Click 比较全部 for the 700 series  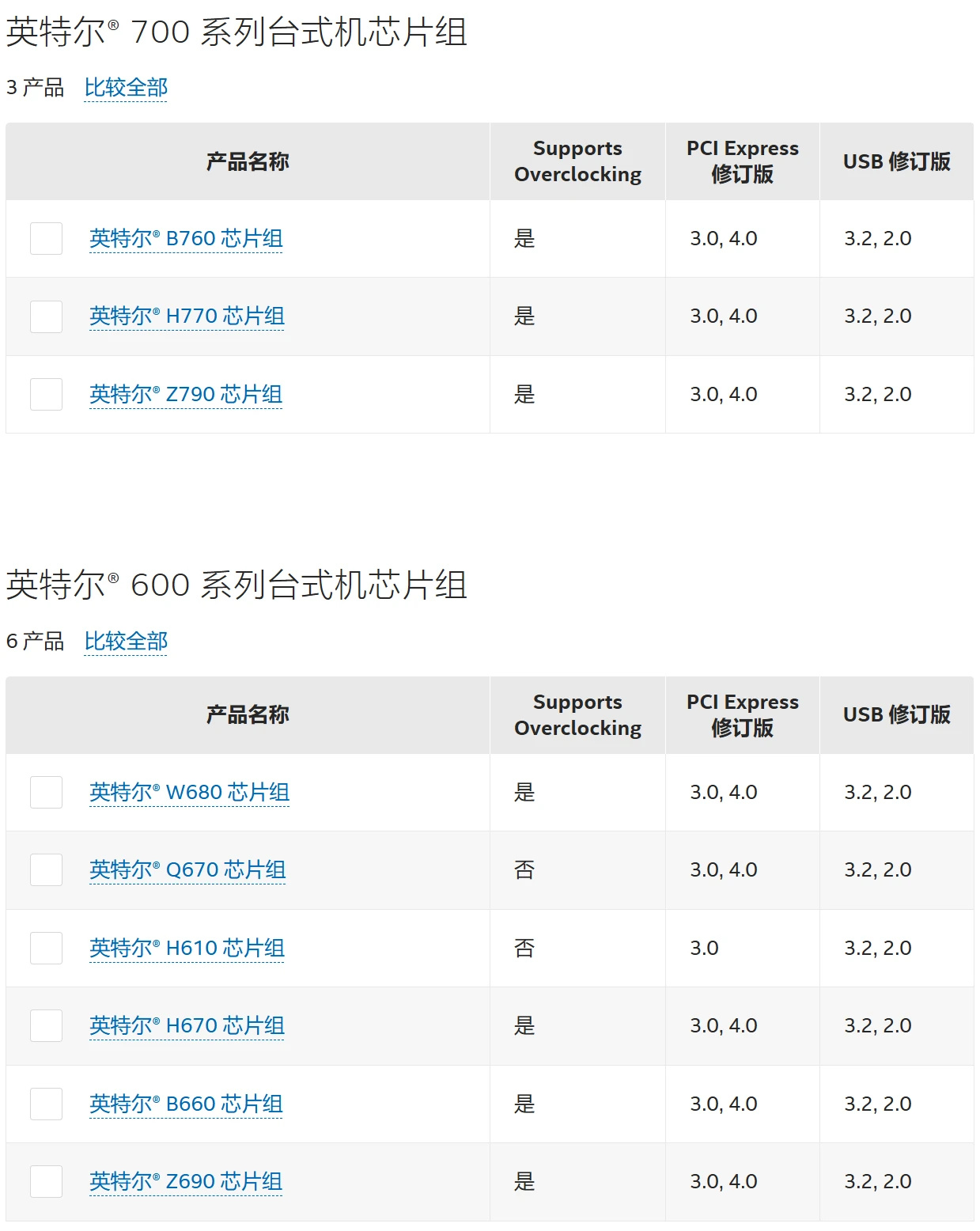click(126, 88)
